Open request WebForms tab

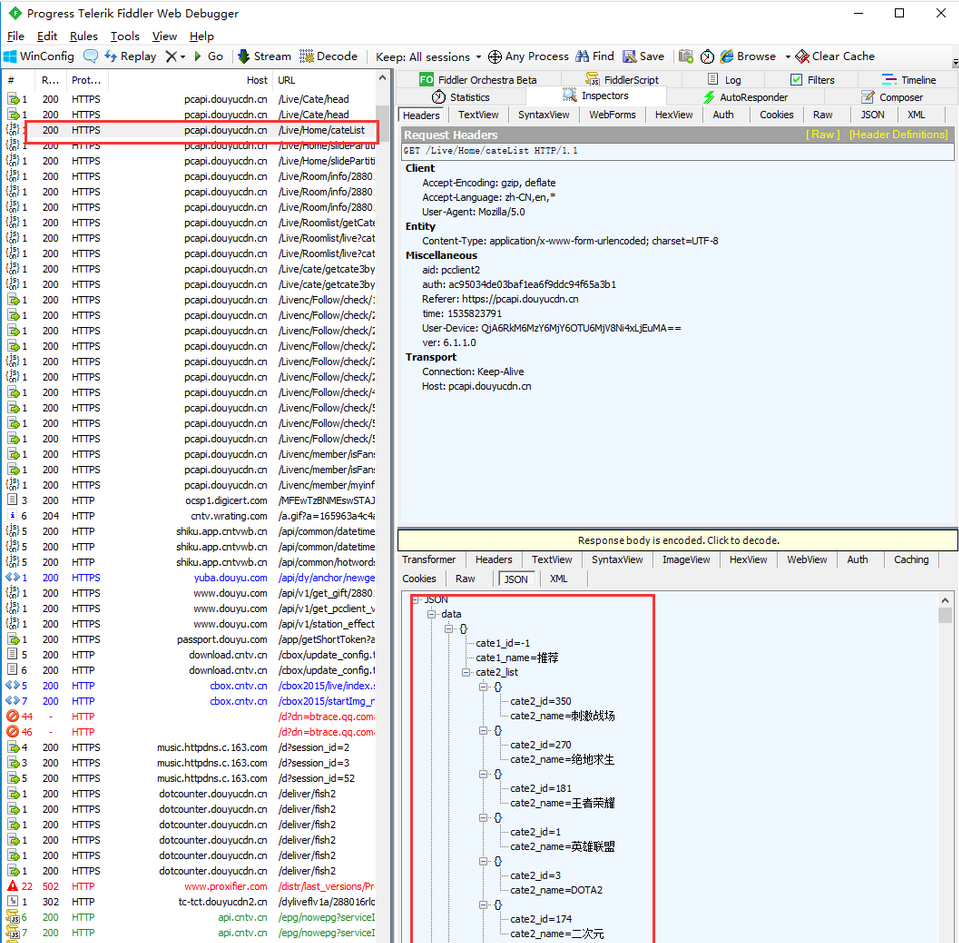[x=612, y=115]
